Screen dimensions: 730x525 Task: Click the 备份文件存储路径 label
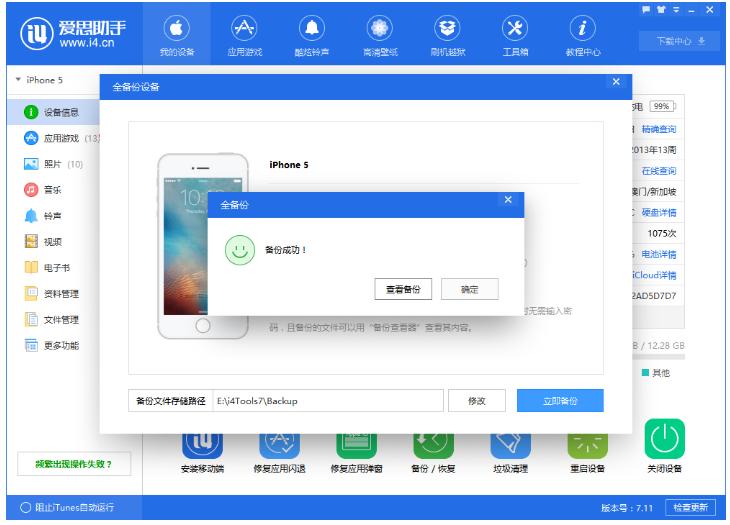click(x=170, y=401)
